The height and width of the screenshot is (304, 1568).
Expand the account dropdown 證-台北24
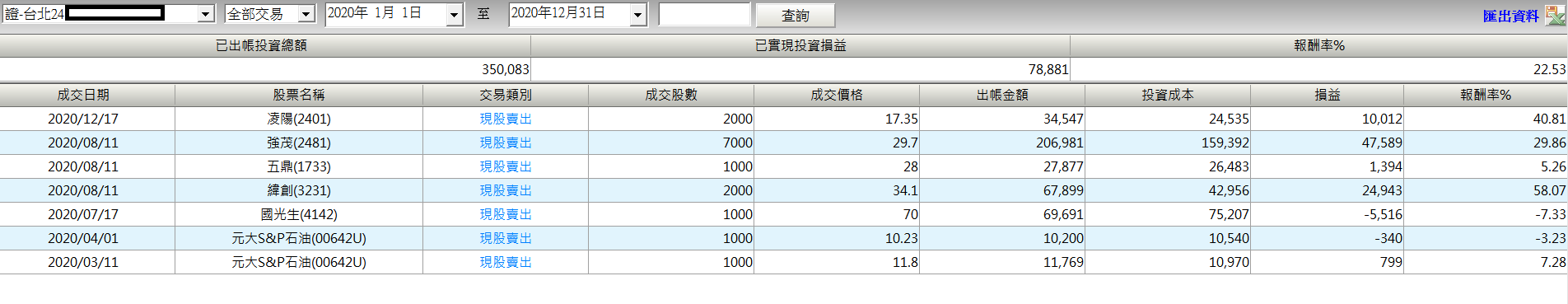tap(206, 14)
